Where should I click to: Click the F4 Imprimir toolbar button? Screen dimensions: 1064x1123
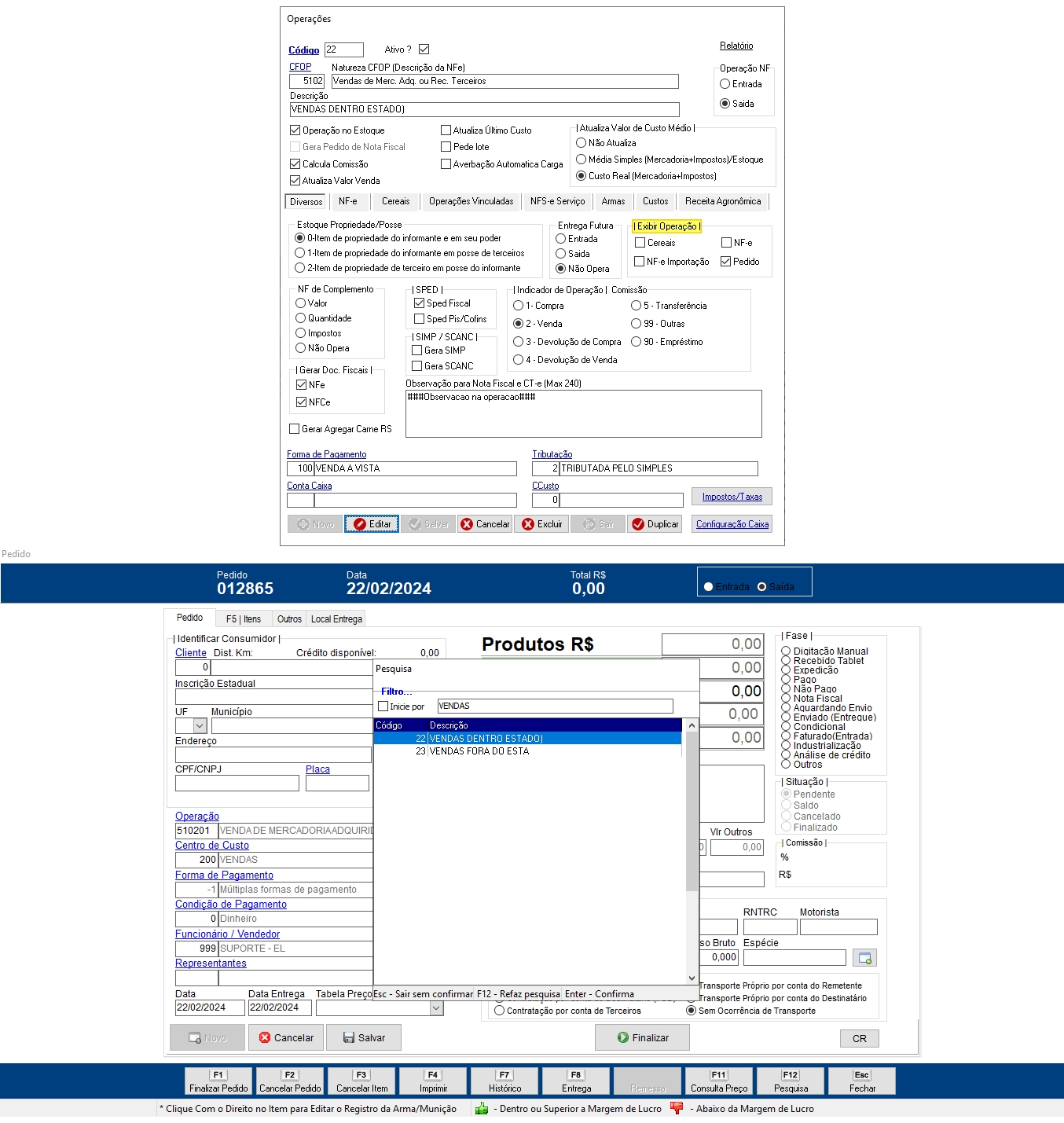pyautogui.click(x=433, y=1081)
